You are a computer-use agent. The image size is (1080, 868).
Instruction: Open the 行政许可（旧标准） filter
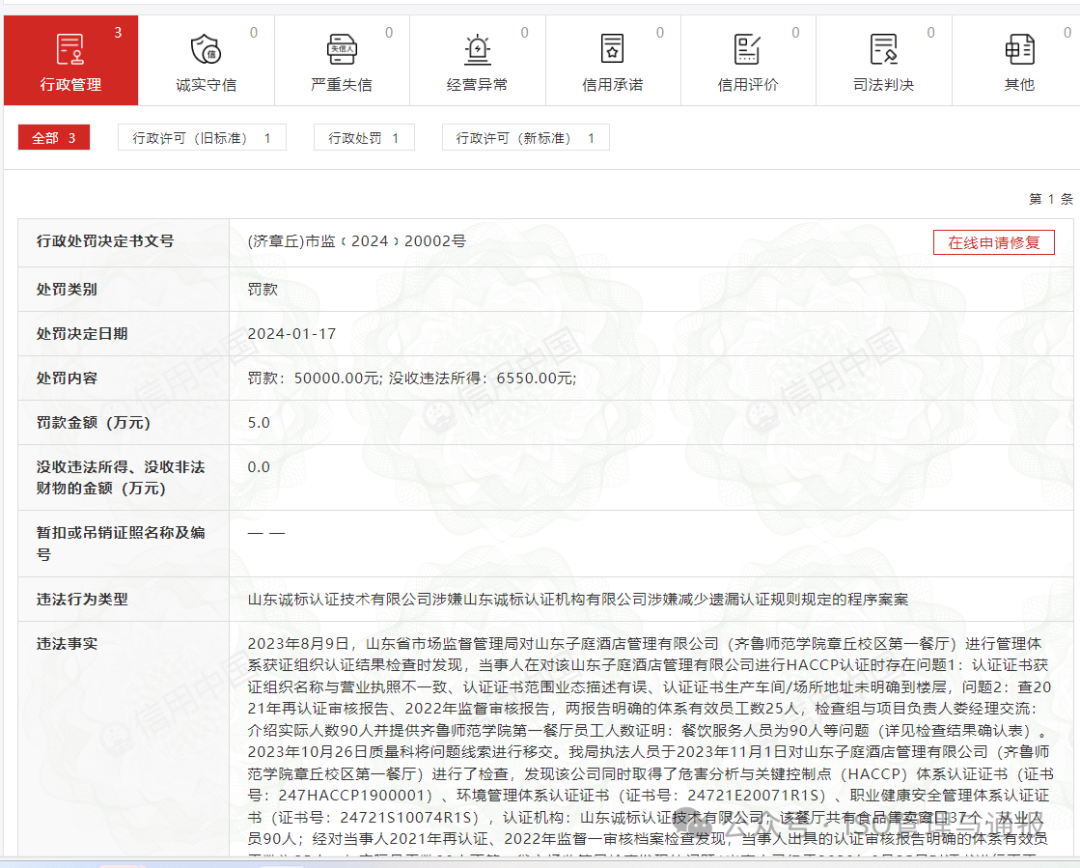point(201,137)
